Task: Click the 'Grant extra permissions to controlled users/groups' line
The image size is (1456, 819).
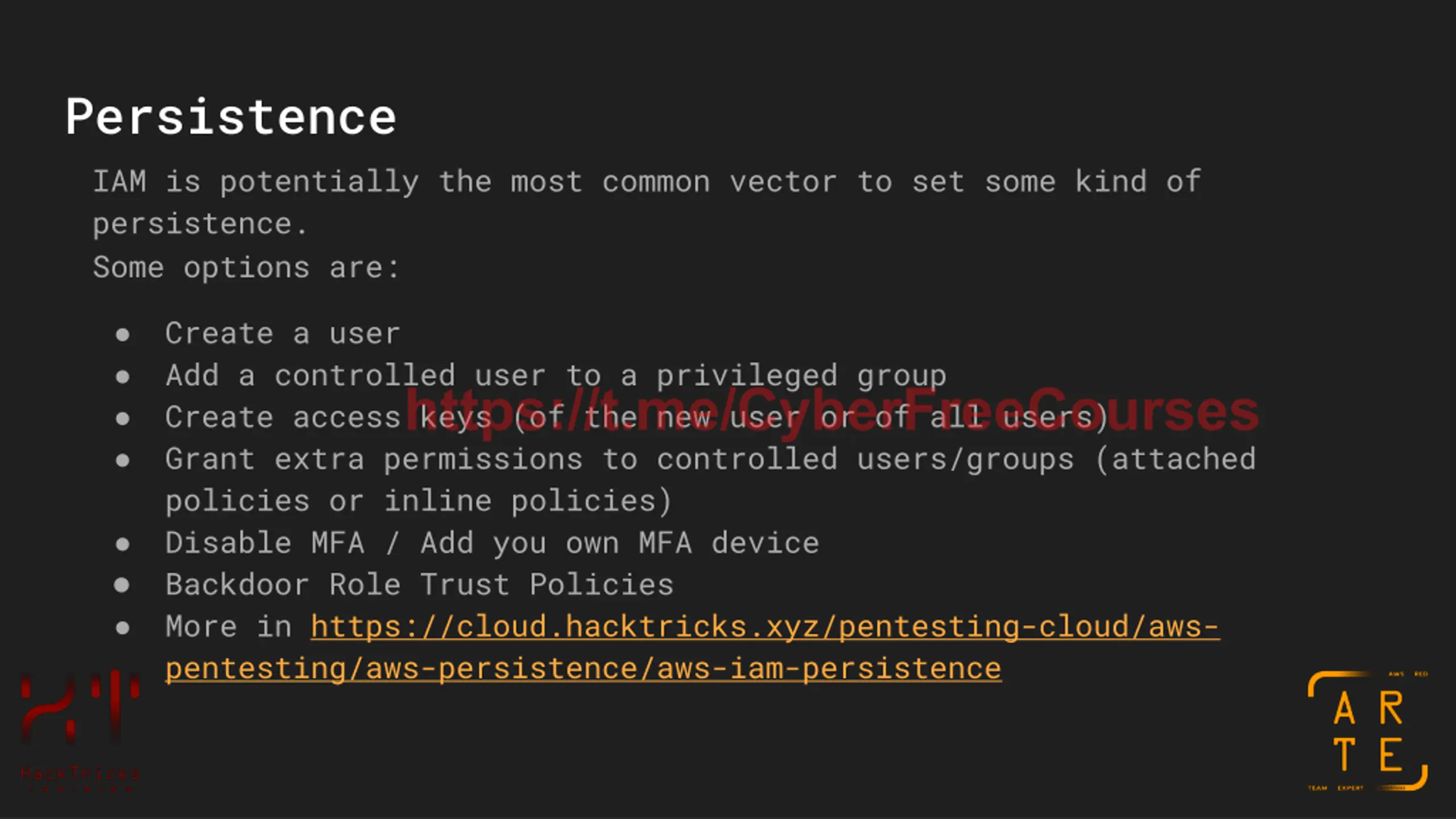Action: [x=710, y=460]
